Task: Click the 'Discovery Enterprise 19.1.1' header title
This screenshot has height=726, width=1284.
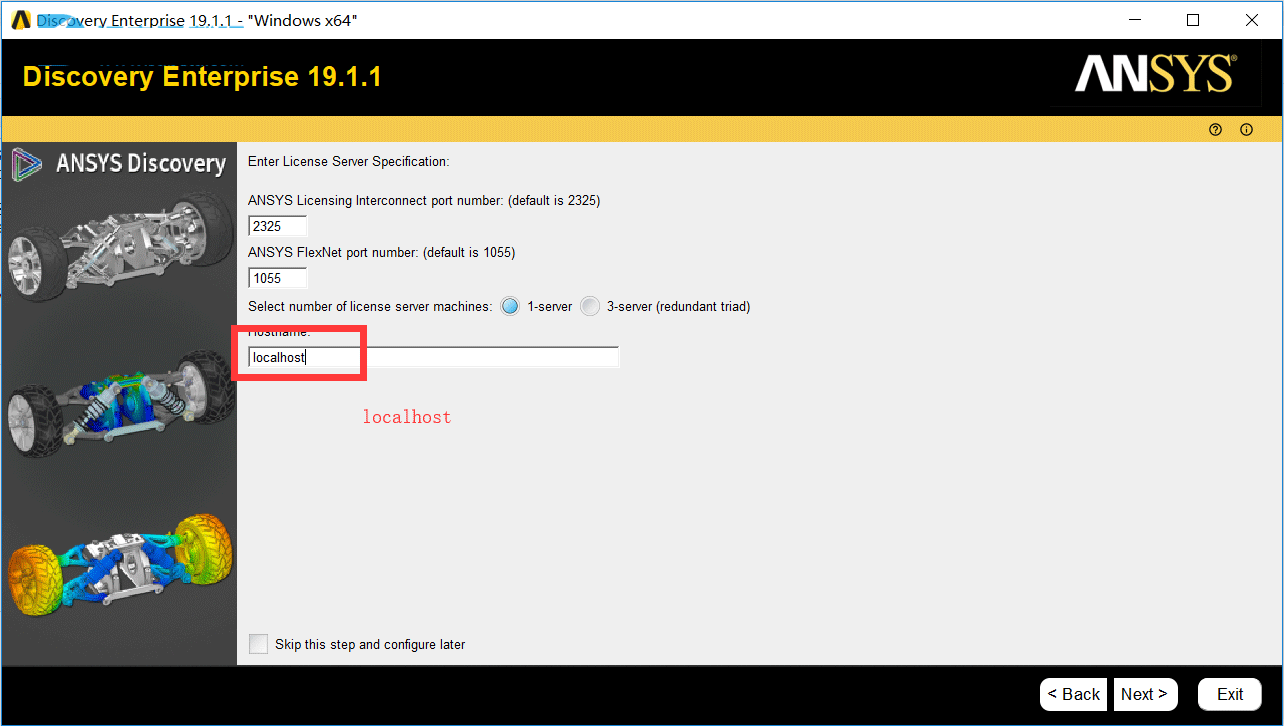Action: (202, 77)
